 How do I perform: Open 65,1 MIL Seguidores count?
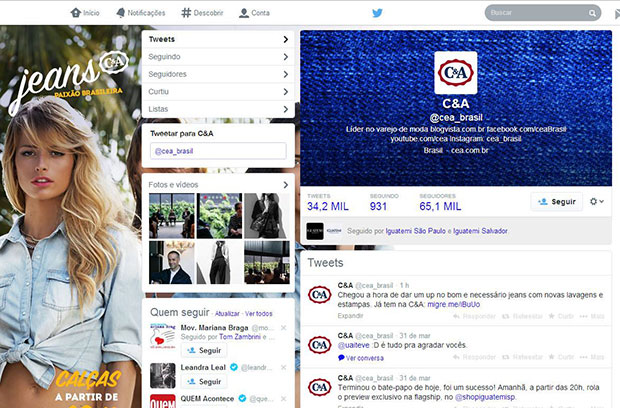(x=440, y=206)
